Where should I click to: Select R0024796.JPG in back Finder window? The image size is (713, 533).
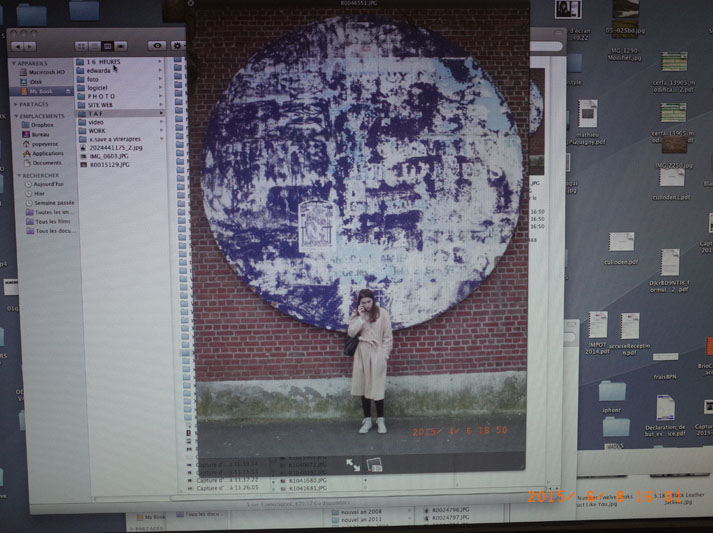446,510
